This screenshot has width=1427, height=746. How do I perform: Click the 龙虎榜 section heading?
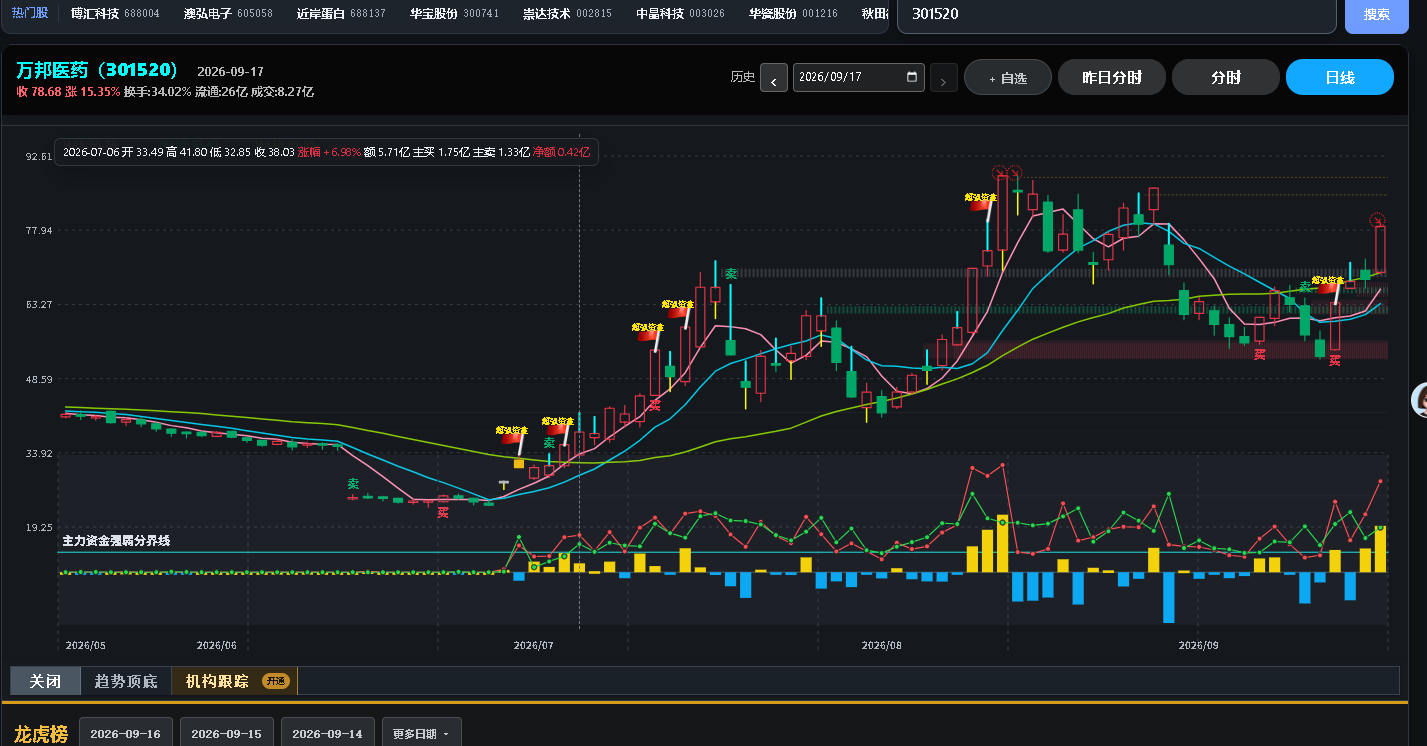[41, 734]
